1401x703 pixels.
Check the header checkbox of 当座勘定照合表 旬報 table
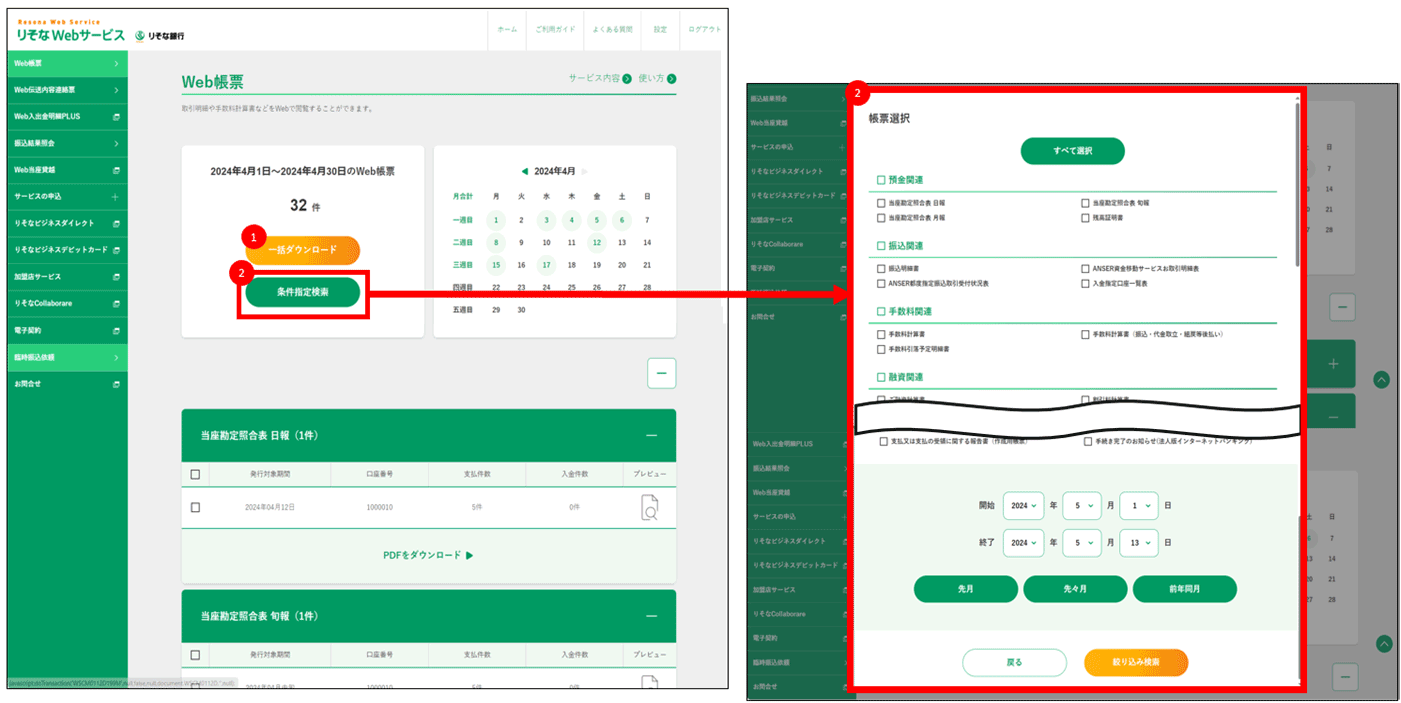pyautogui.click(x=195, y=655)
